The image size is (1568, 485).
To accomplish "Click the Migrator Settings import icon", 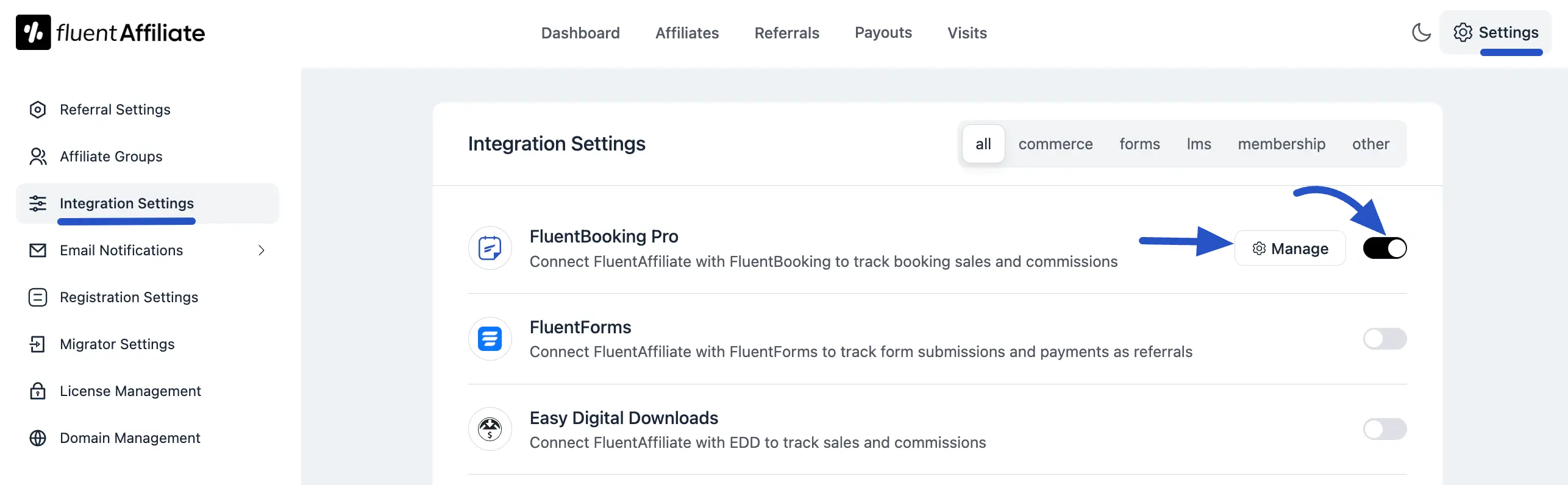I will (38, 344).
